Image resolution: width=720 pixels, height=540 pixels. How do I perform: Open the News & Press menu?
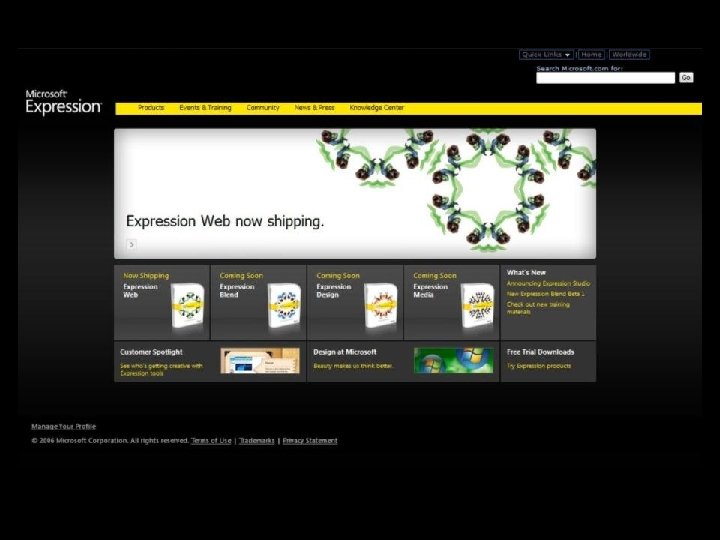click(x=315, y=107)
